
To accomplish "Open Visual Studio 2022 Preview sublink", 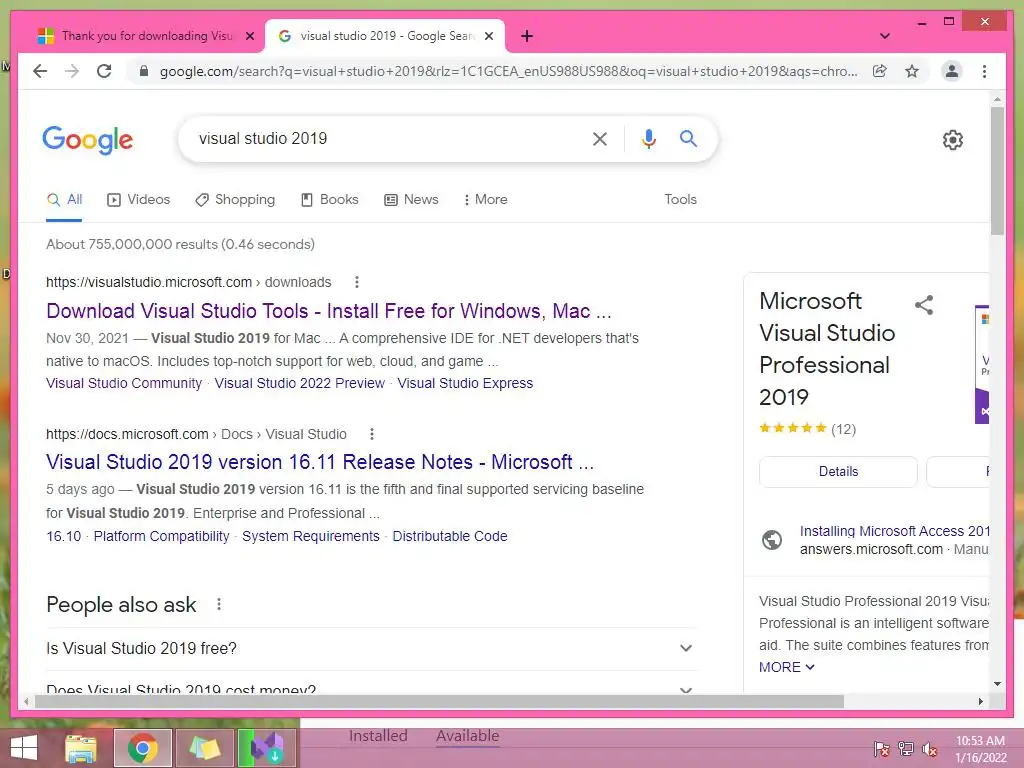I will tap(300, 383).
